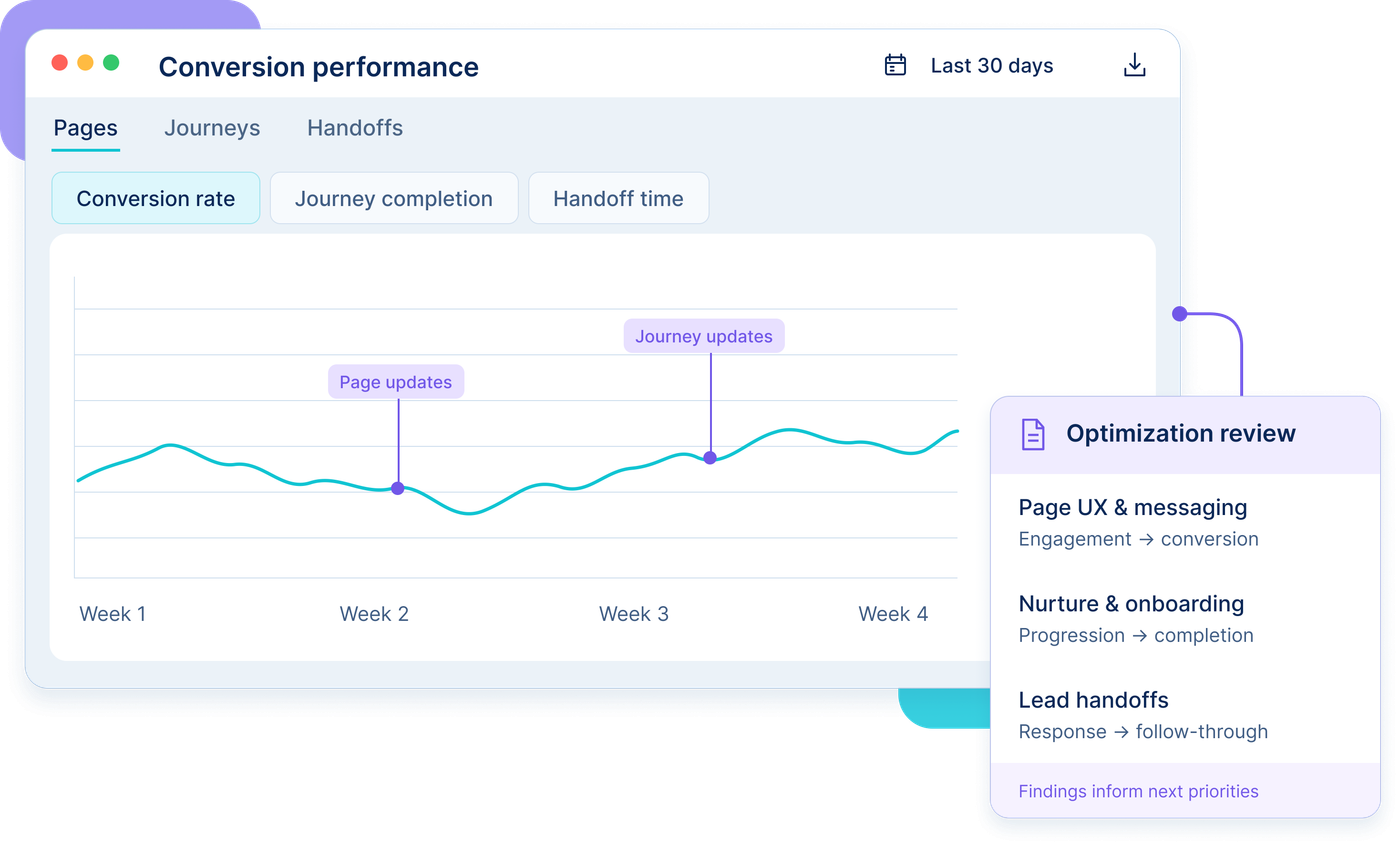The image size is (1400, 846).
Task: Select the Handoffs tab
Action: 355,128
